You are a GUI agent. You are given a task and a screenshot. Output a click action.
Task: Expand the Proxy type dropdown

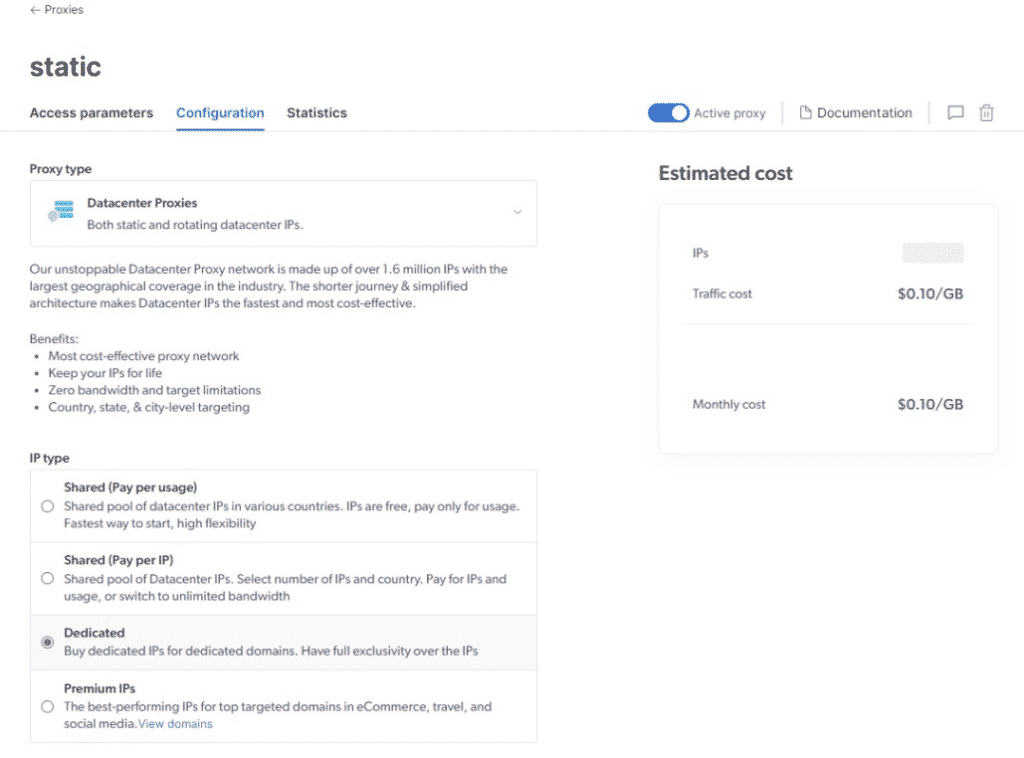pyautogui.click(x=283, y=212)
